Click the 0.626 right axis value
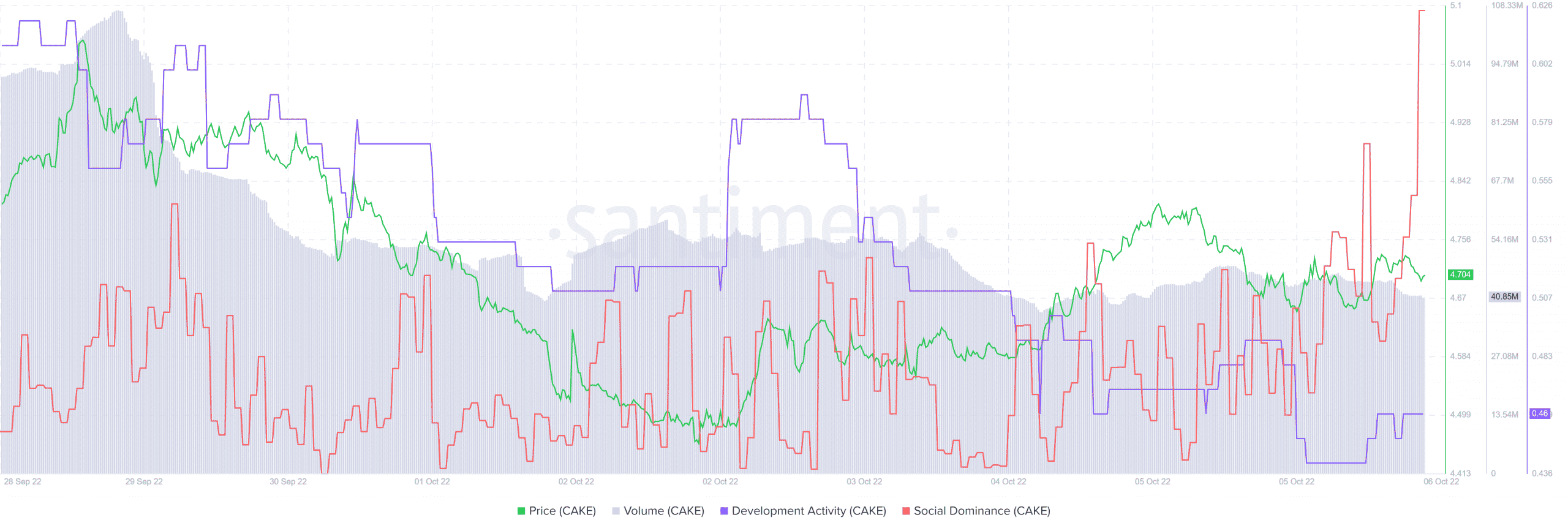The height and width of the screenshot is (531, 1568). tap(1542, 6)
